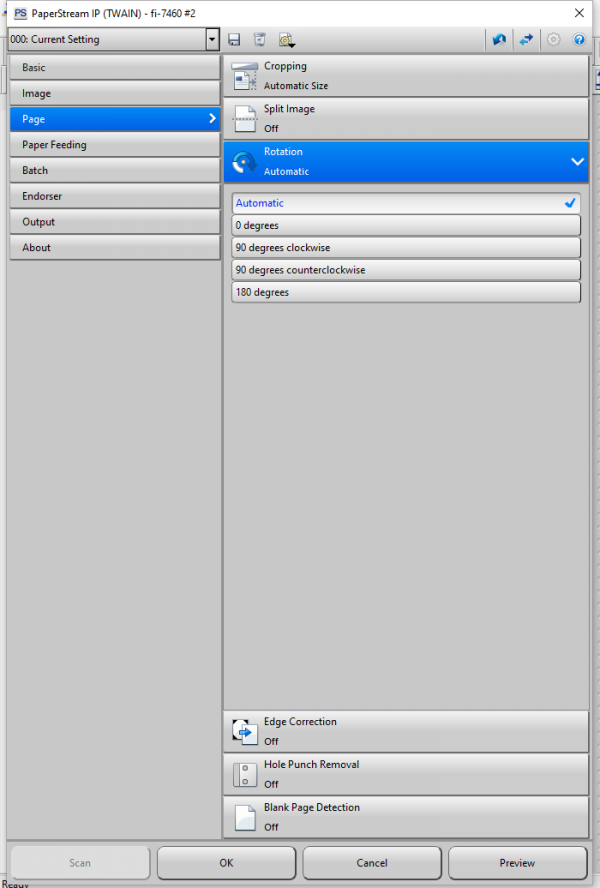The height and width of the screenshot is (888, 600).
Task: Click the delete profile trash icon
Action: click(260, 40)
